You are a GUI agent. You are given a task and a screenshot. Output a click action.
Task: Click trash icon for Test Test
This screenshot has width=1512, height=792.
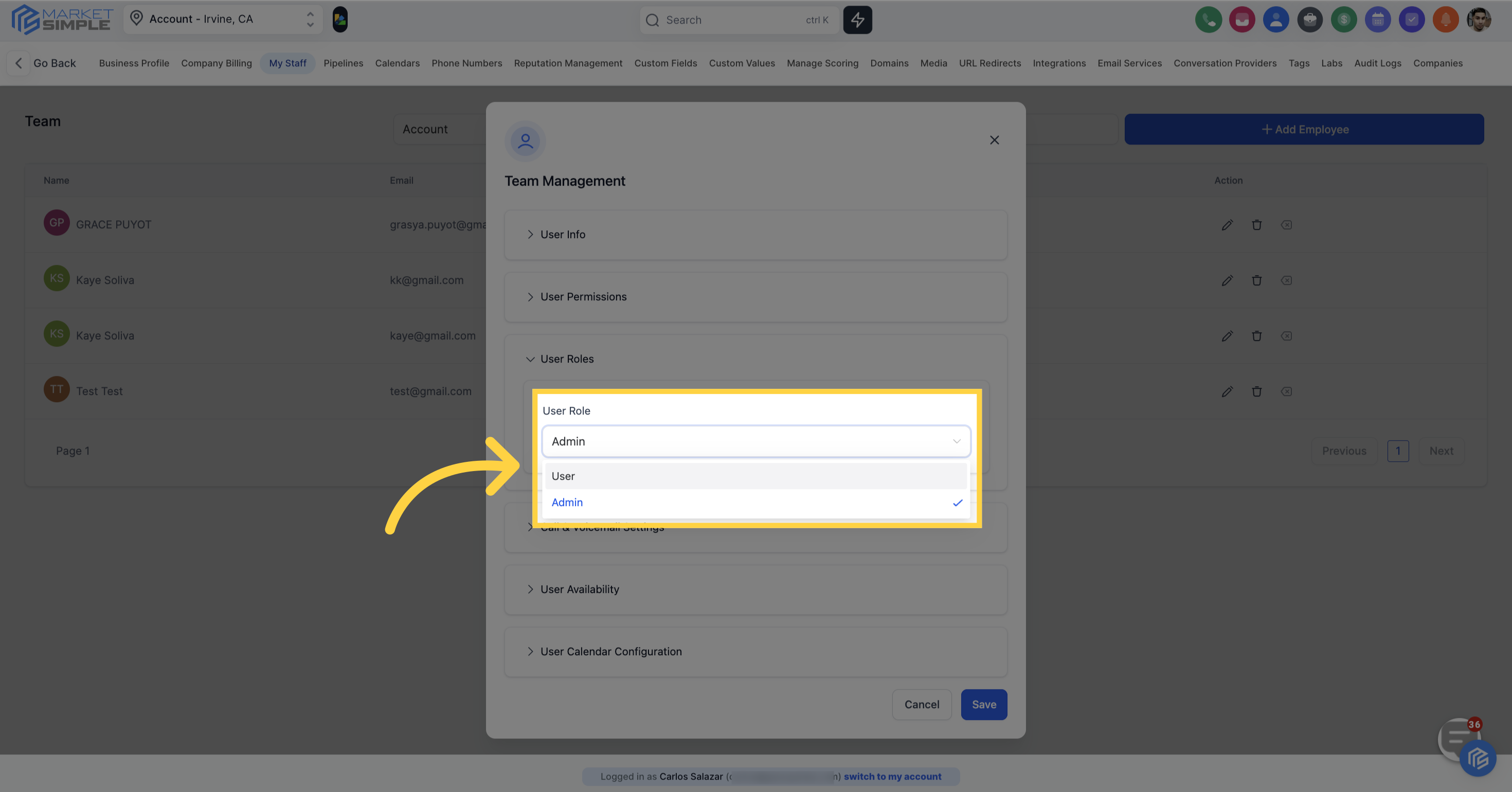click(x=1257, y=391)
